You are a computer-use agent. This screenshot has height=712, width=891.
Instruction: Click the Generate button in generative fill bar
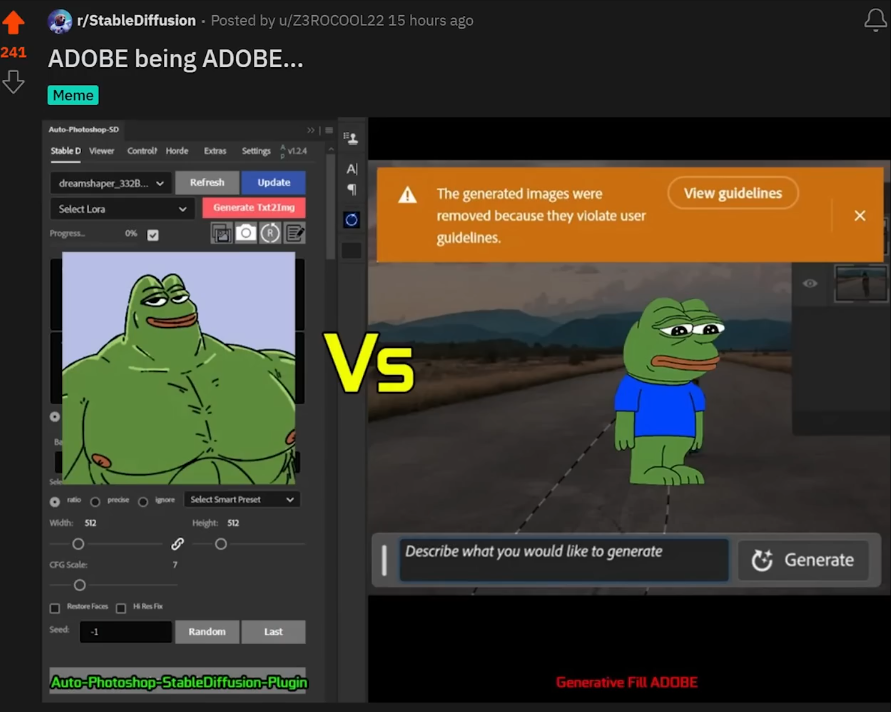803,560
